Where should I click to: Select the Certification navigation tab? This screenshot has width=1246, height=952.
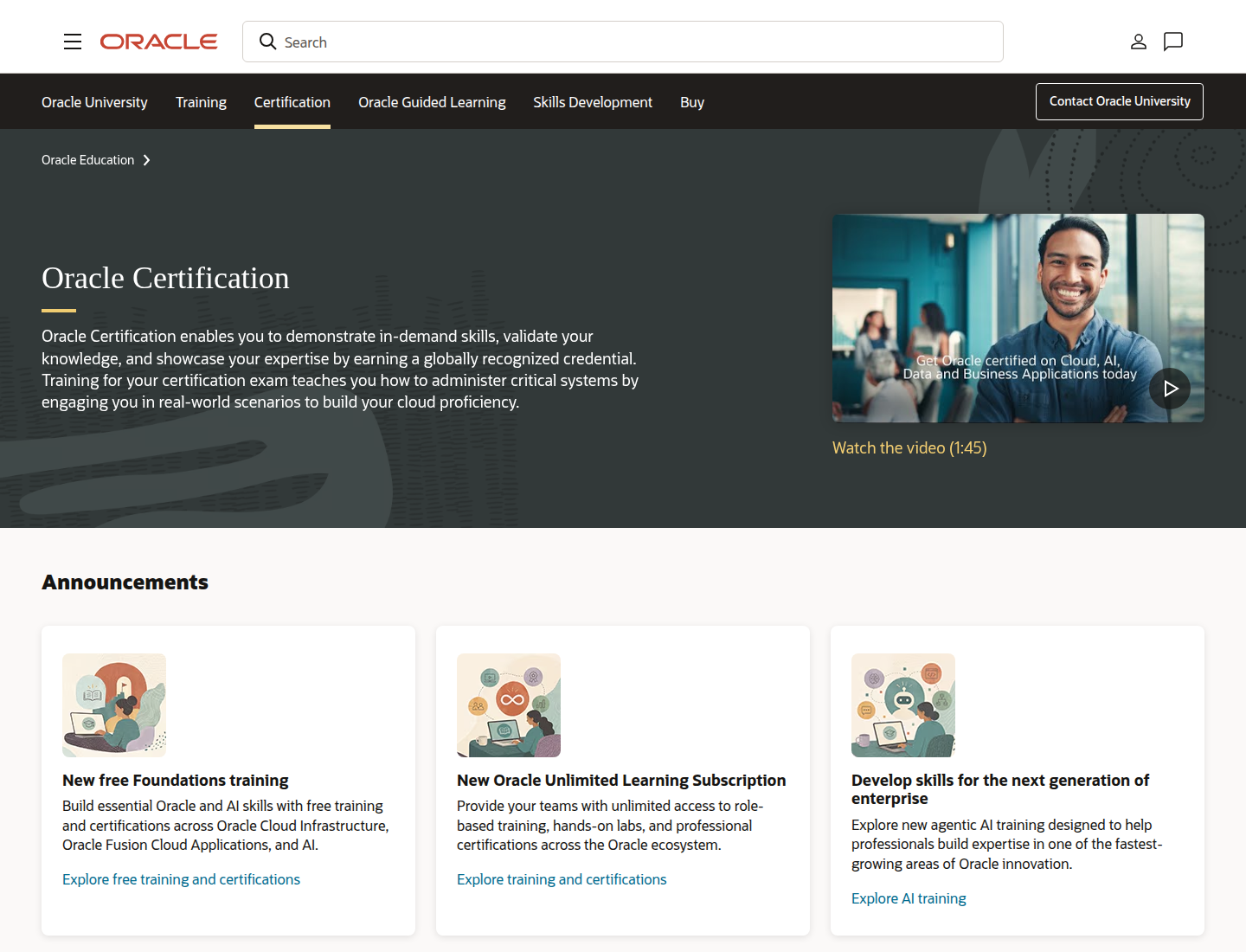[292, 102]
